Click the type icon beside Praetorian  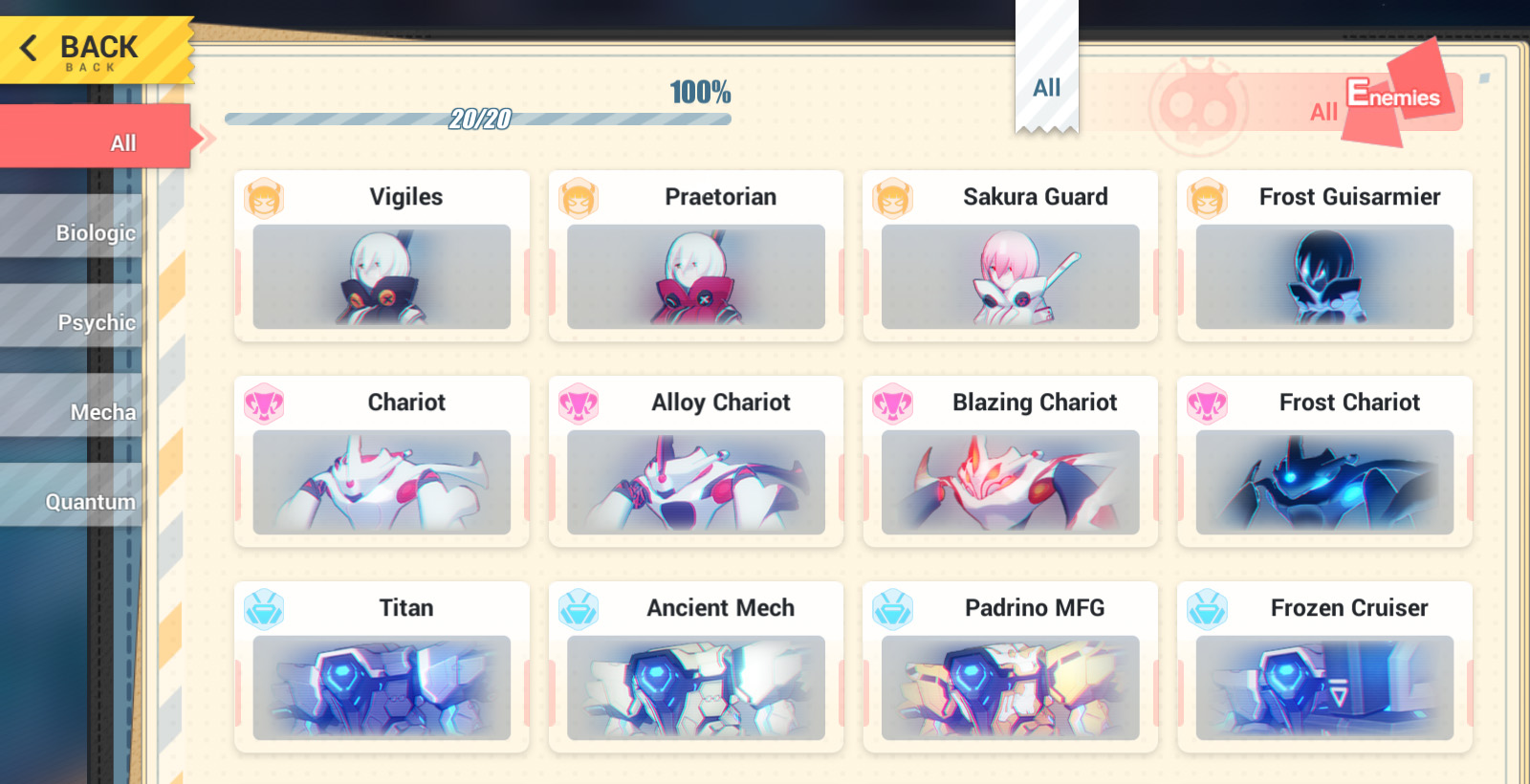[x=579, y=199]
